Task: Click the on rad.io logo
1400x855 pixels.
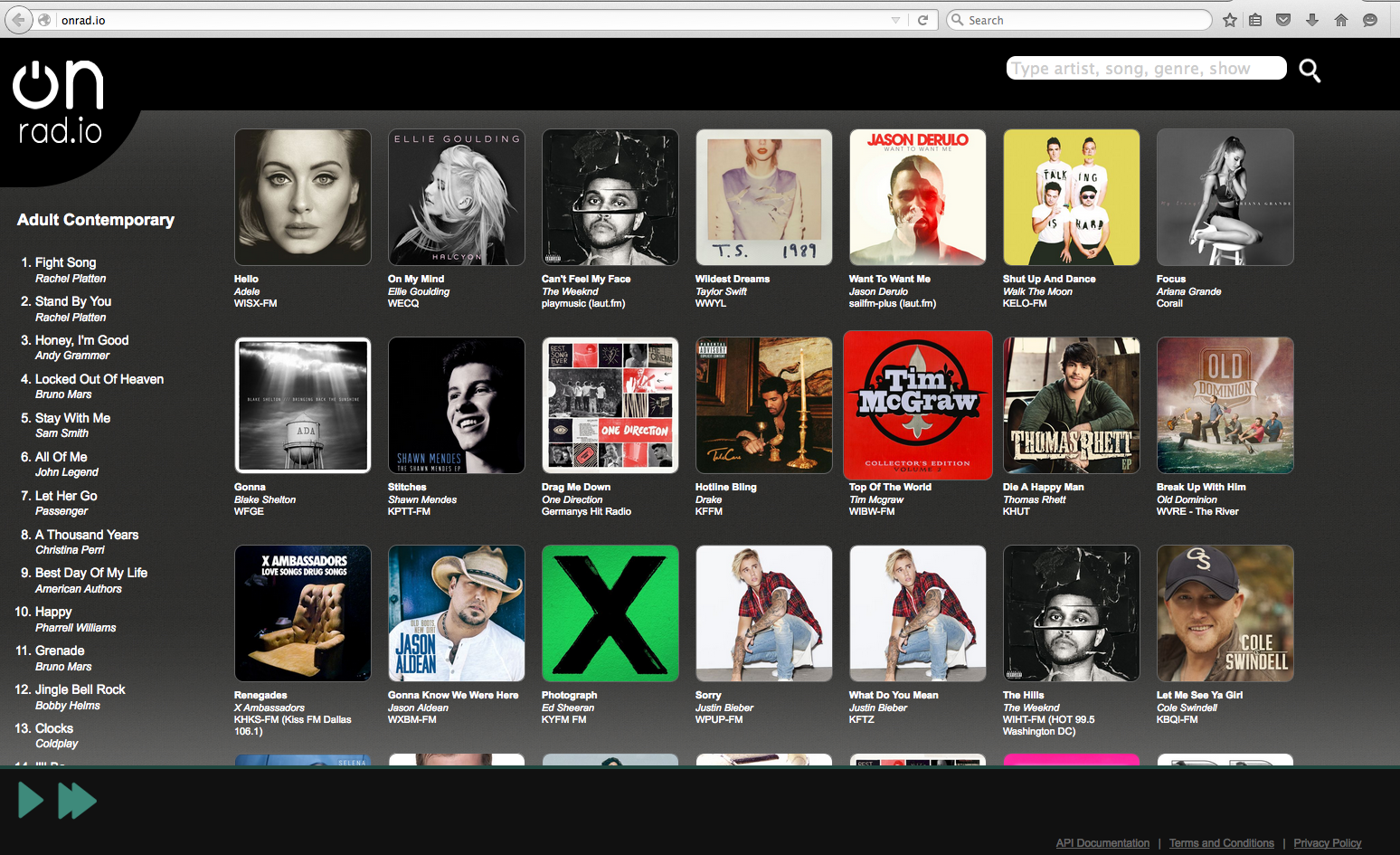Action: click(x=60, y=102)
